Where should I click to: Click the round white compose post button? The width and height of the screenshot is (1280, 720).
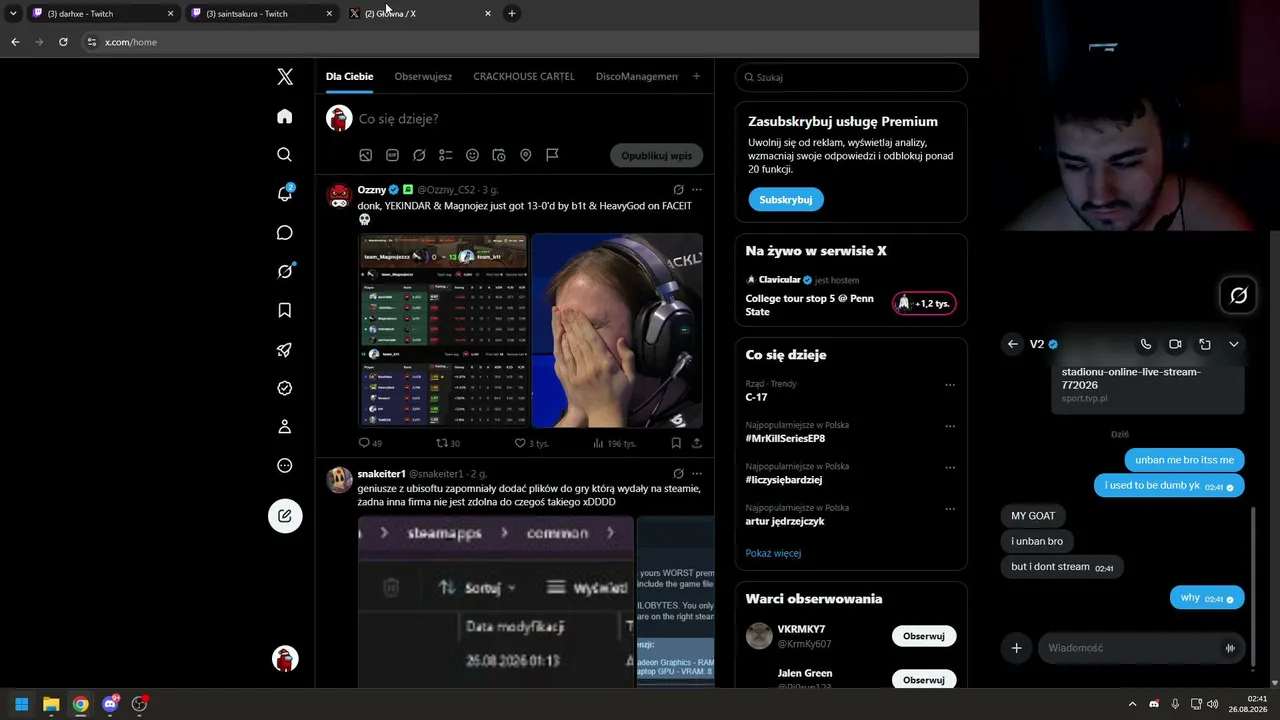click(285, 516)
